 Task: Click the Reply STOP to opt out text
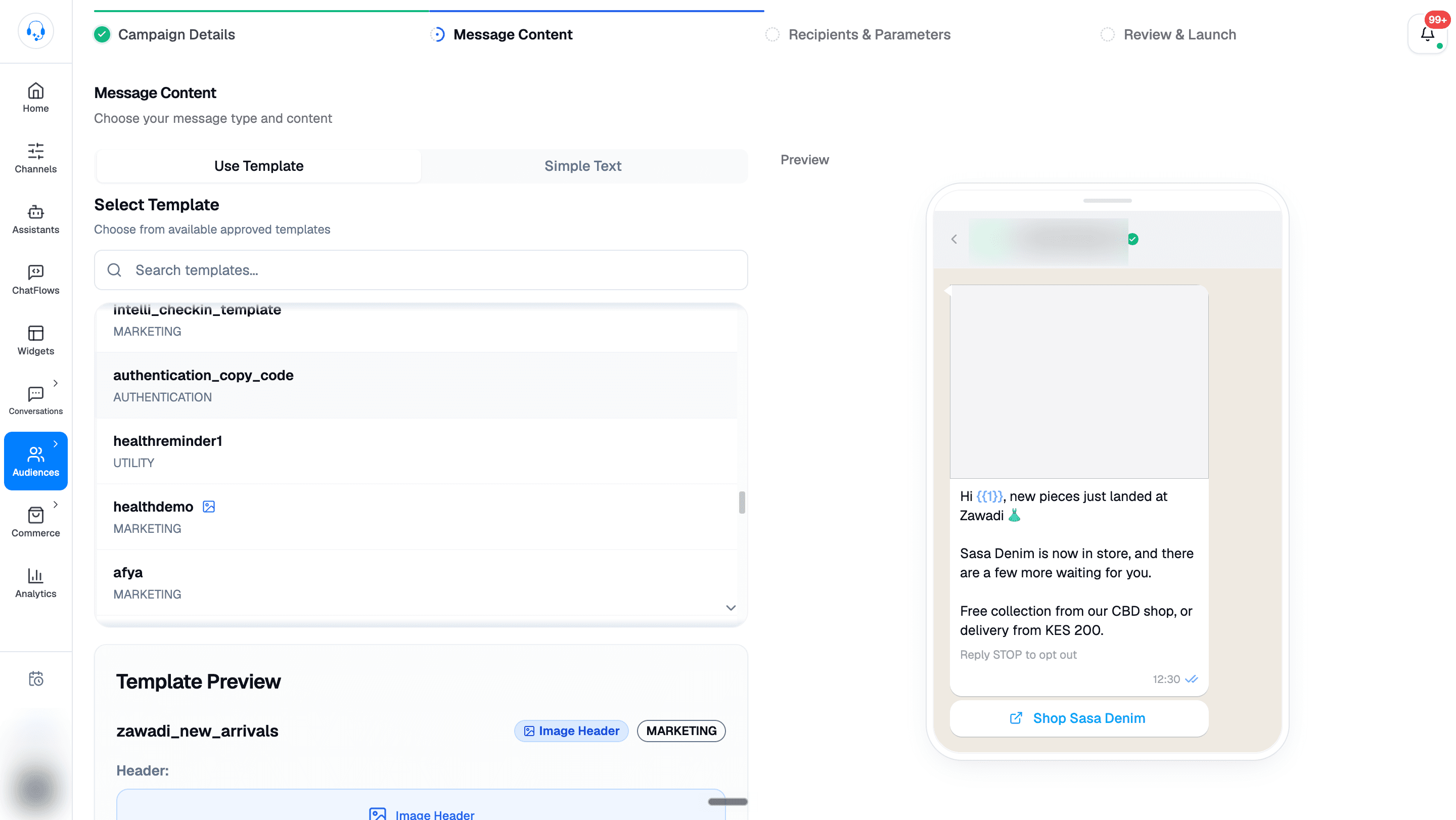click(x=1018, y=654)
